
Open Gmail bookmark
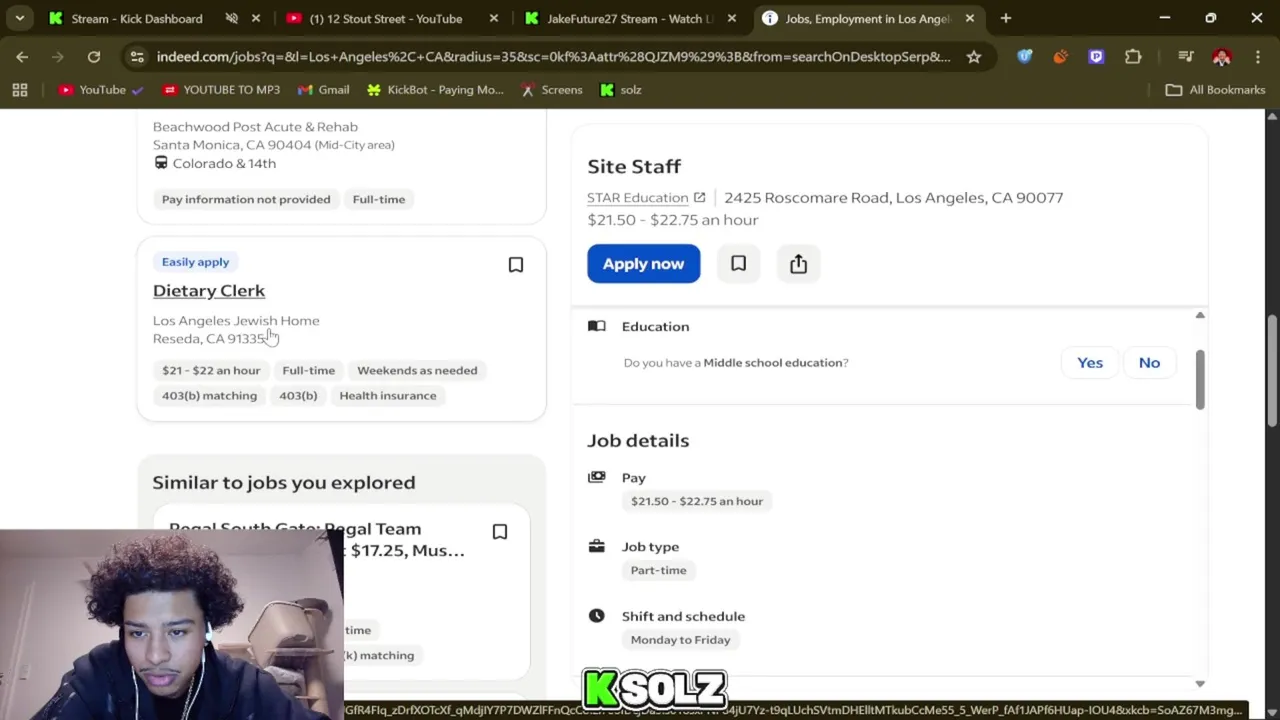[x=324, y=90]
